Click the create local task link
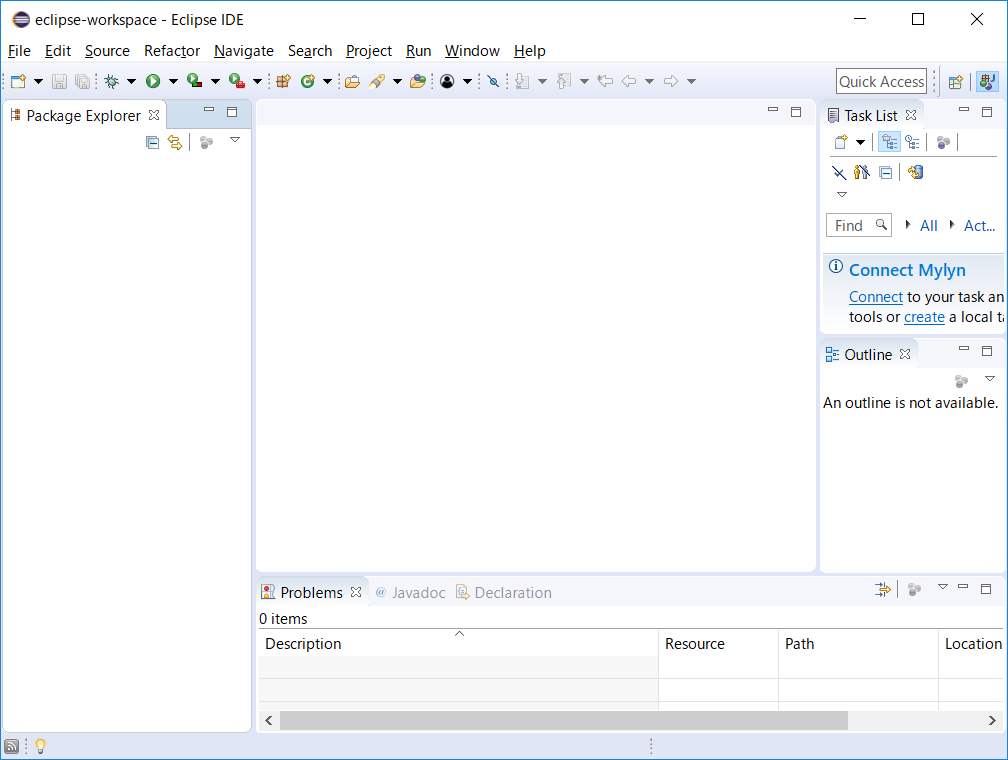 point(924,317)
